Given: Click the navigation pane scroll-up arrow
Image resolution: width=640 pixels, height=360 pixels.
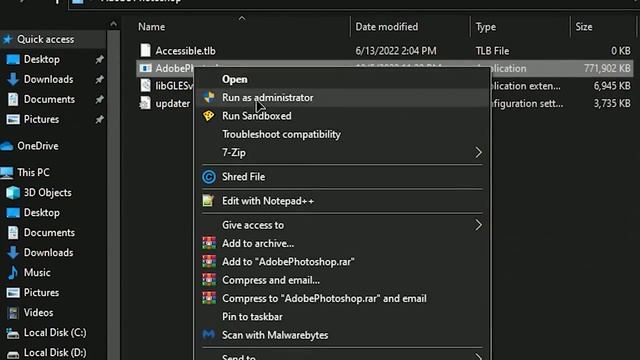Looking at the screenshot, I should point(113,24).
